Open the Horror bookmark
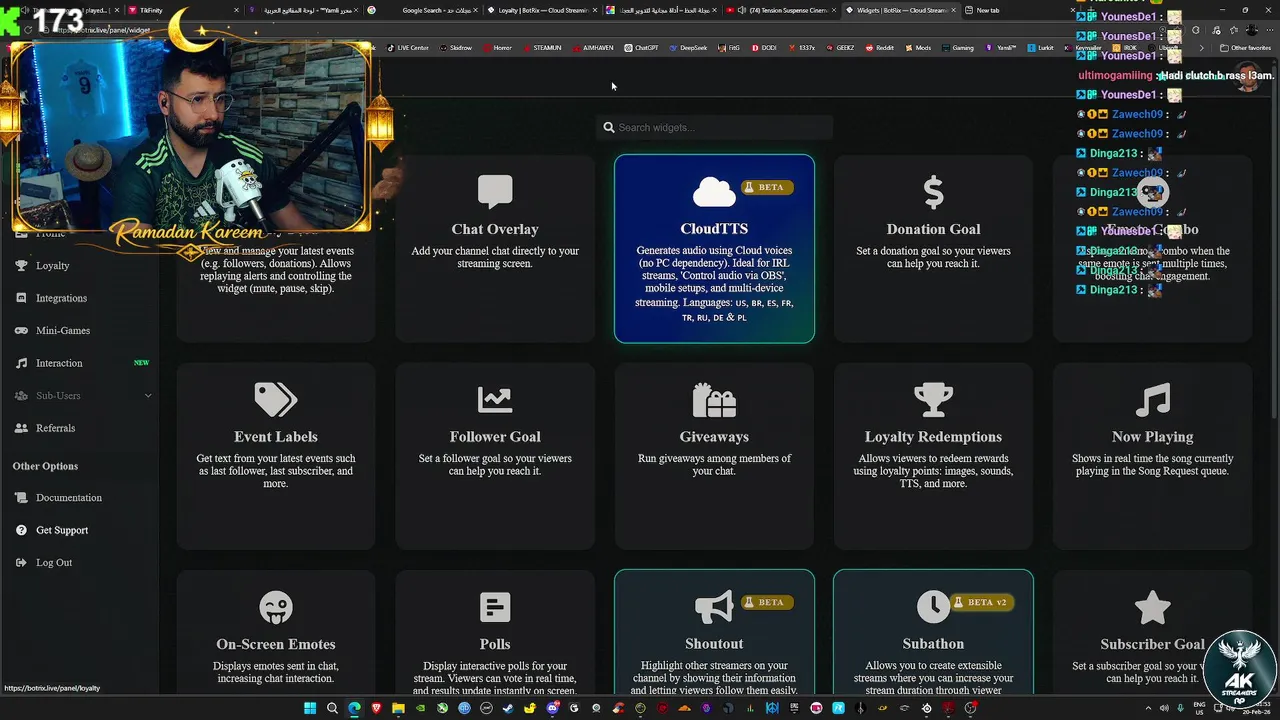 click(497, 48)
